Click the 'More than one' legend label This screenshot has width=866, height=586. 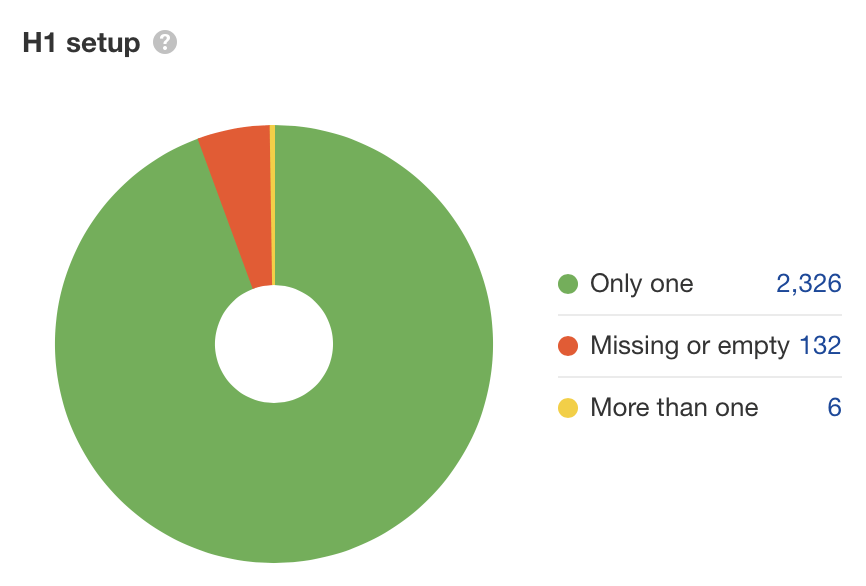674,408
